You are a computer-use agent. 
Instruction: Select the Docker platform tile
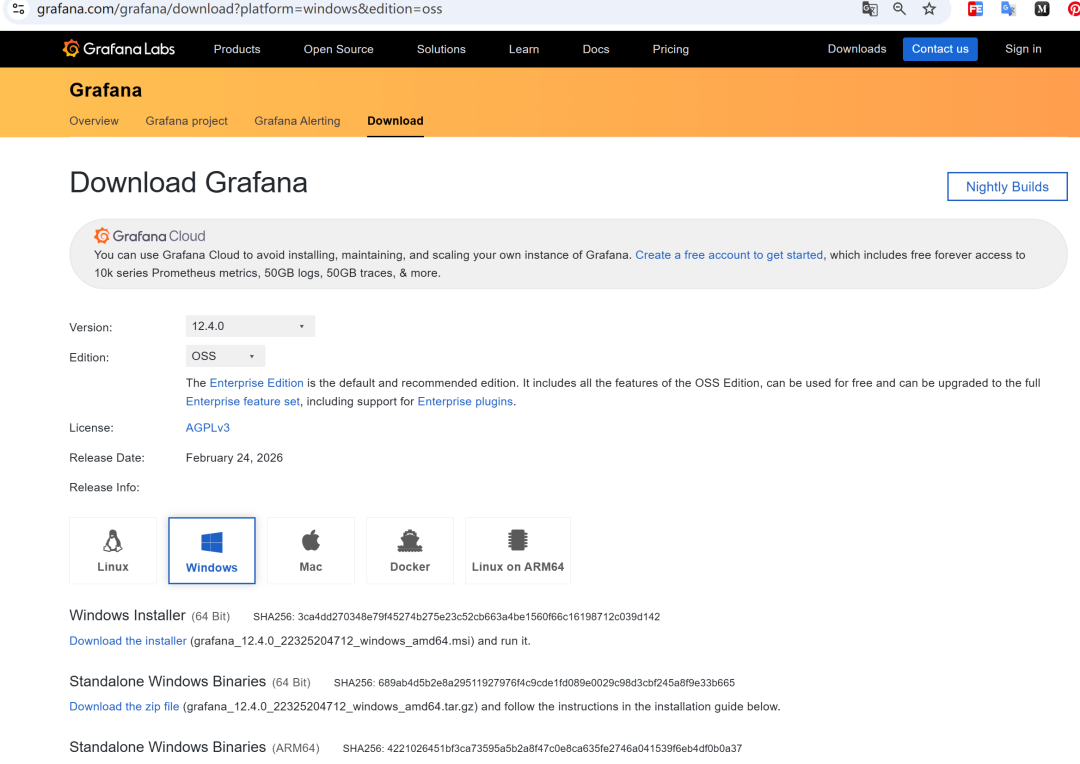[410, 550]
